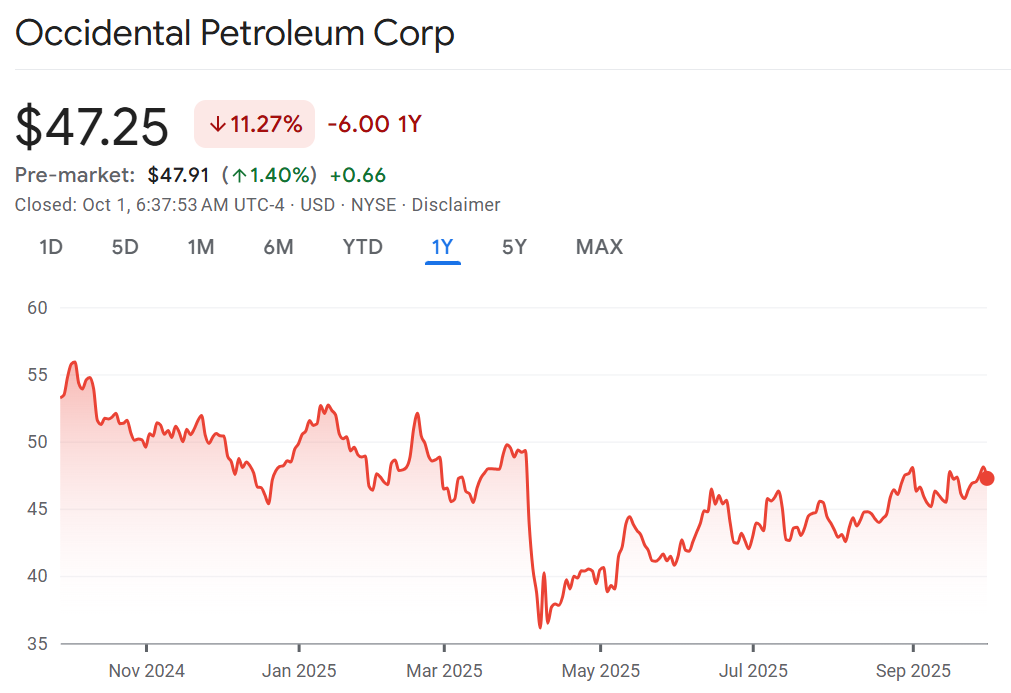Open the Disclaimer link
The image size is (1011, 693).
456,205
